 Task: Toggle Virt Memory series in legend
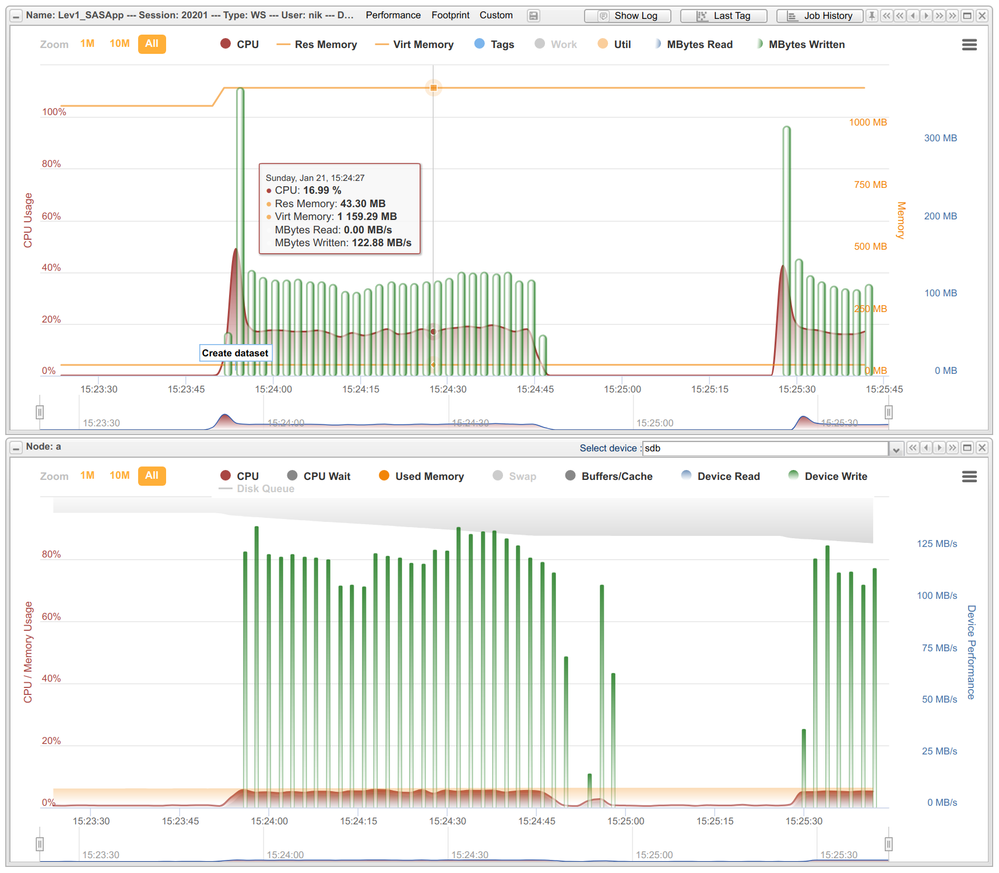[x=414, y=45]
